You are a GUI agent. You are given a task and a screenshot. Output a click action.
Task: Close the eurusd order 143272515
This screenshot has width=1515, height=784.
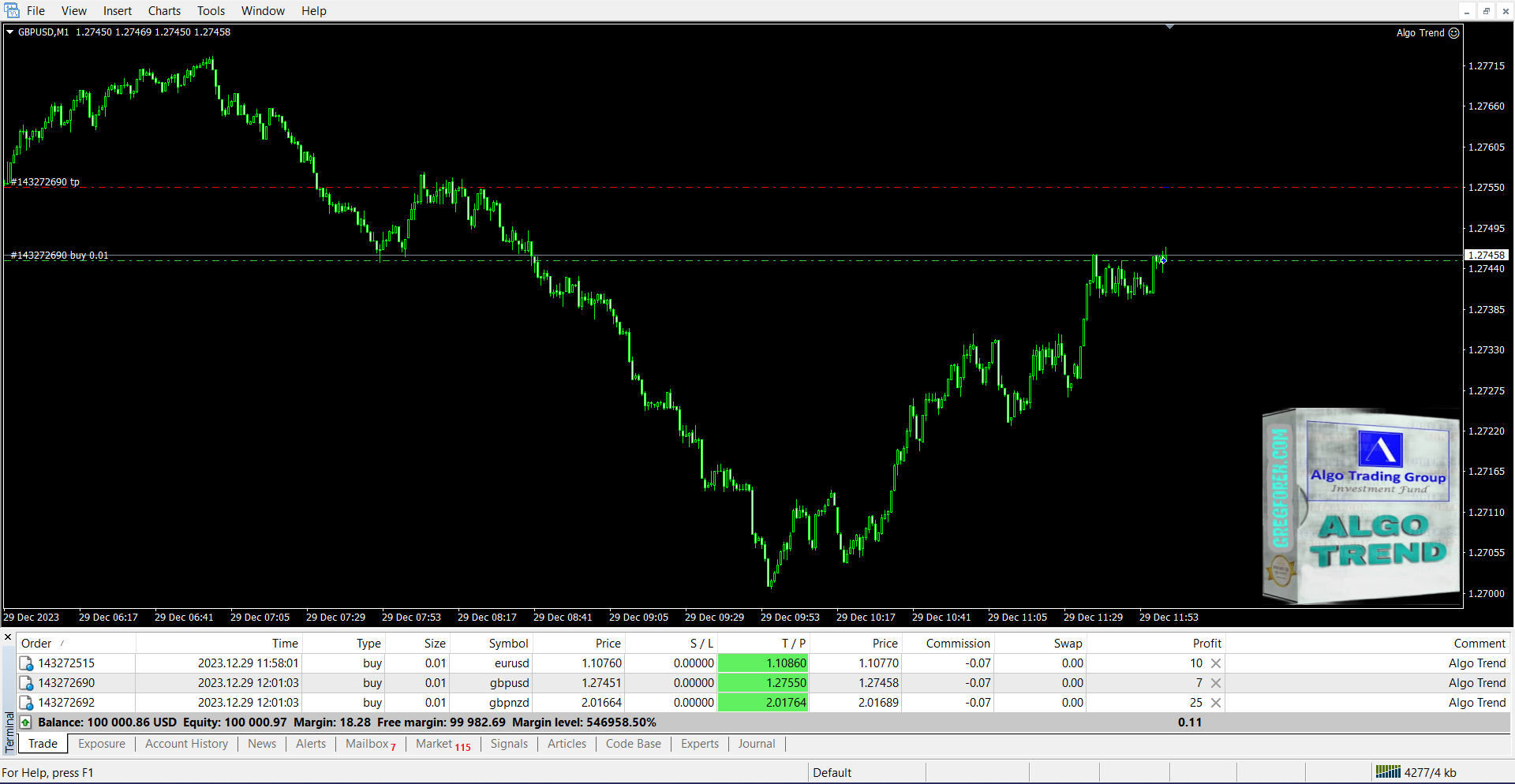point(1216,663)
